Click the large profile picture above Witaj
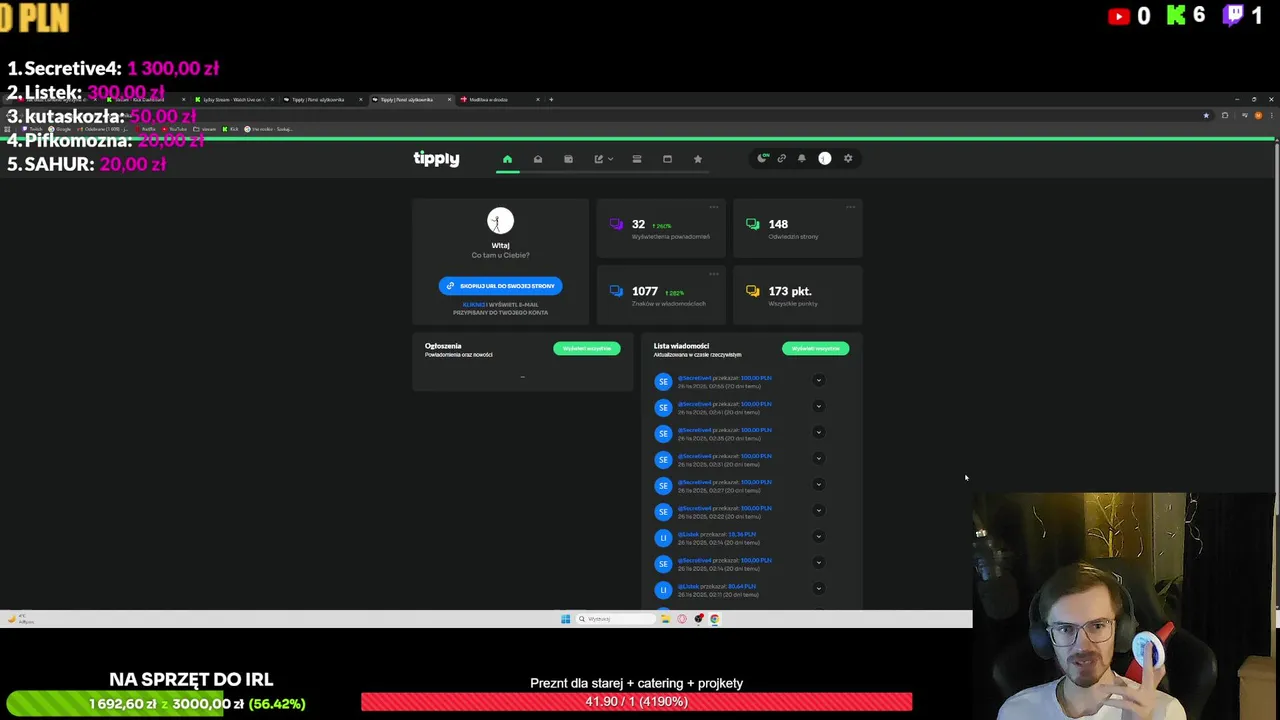Image resolution: width=1280 pixels, height=720 pixels. (500, 221)
